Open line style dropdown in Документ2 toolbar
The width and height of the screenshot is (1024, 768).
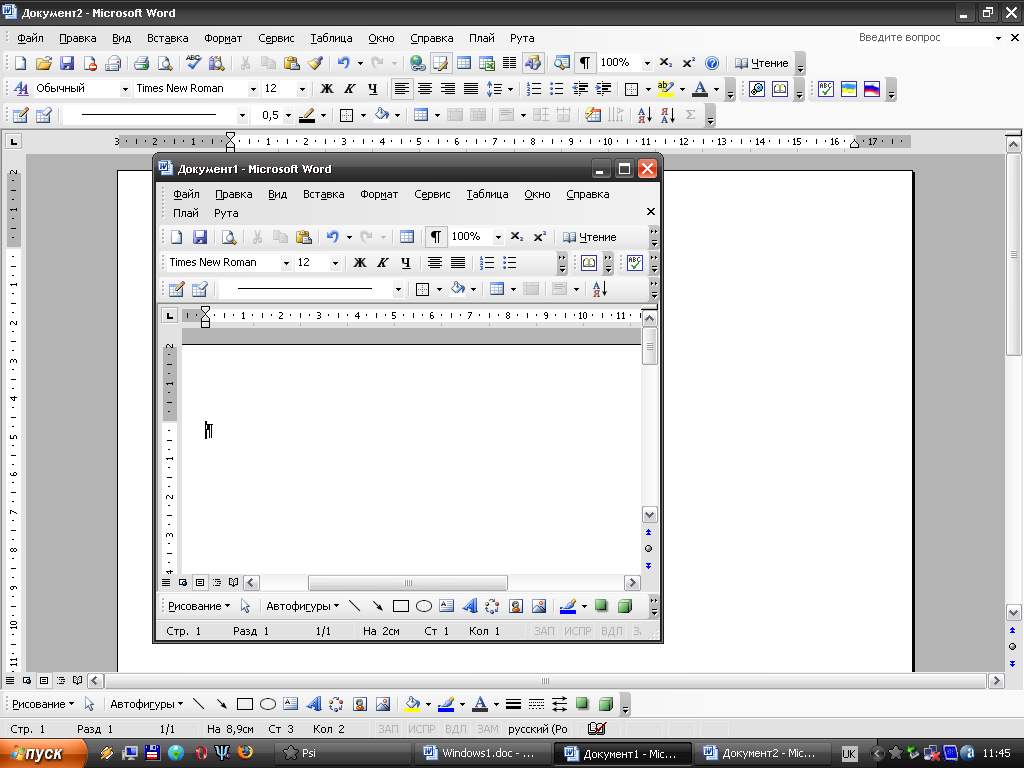[x=242, y=116]
